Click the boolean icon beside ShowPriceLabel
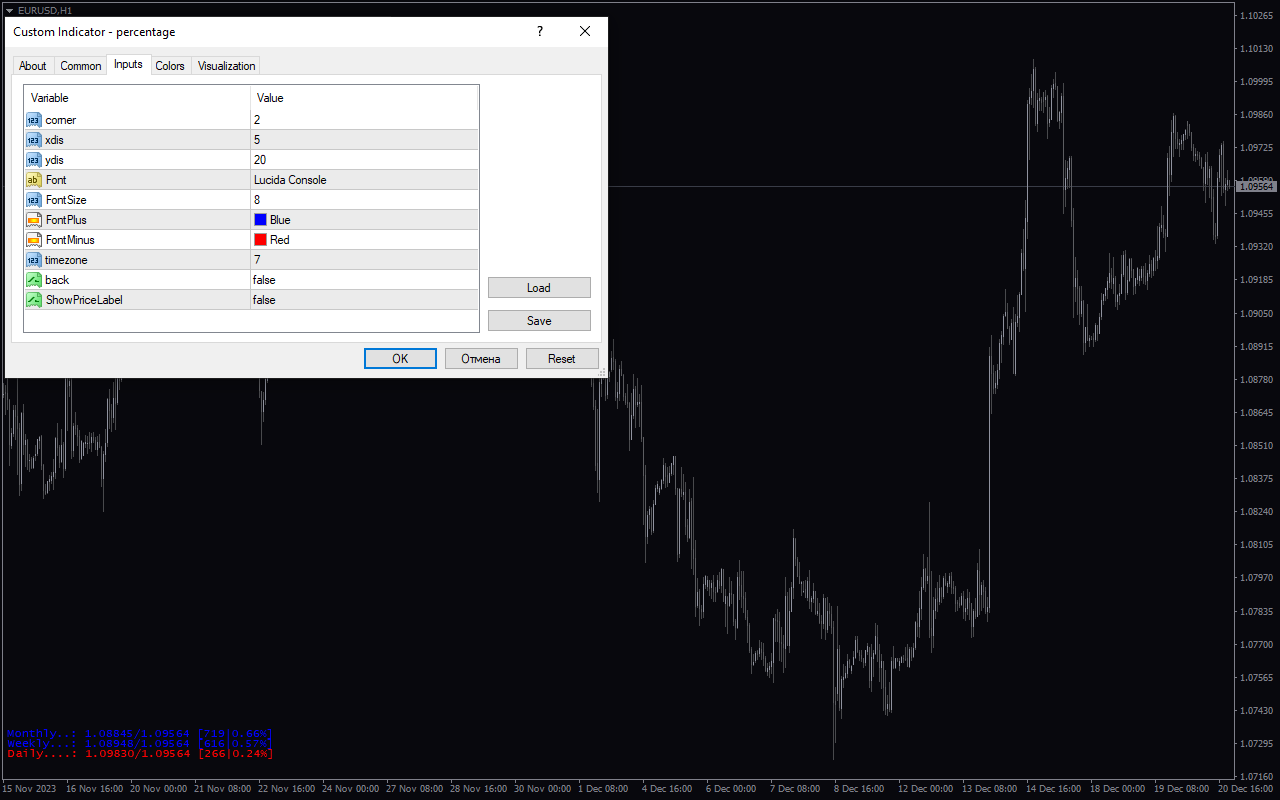 tap(34, 300)
